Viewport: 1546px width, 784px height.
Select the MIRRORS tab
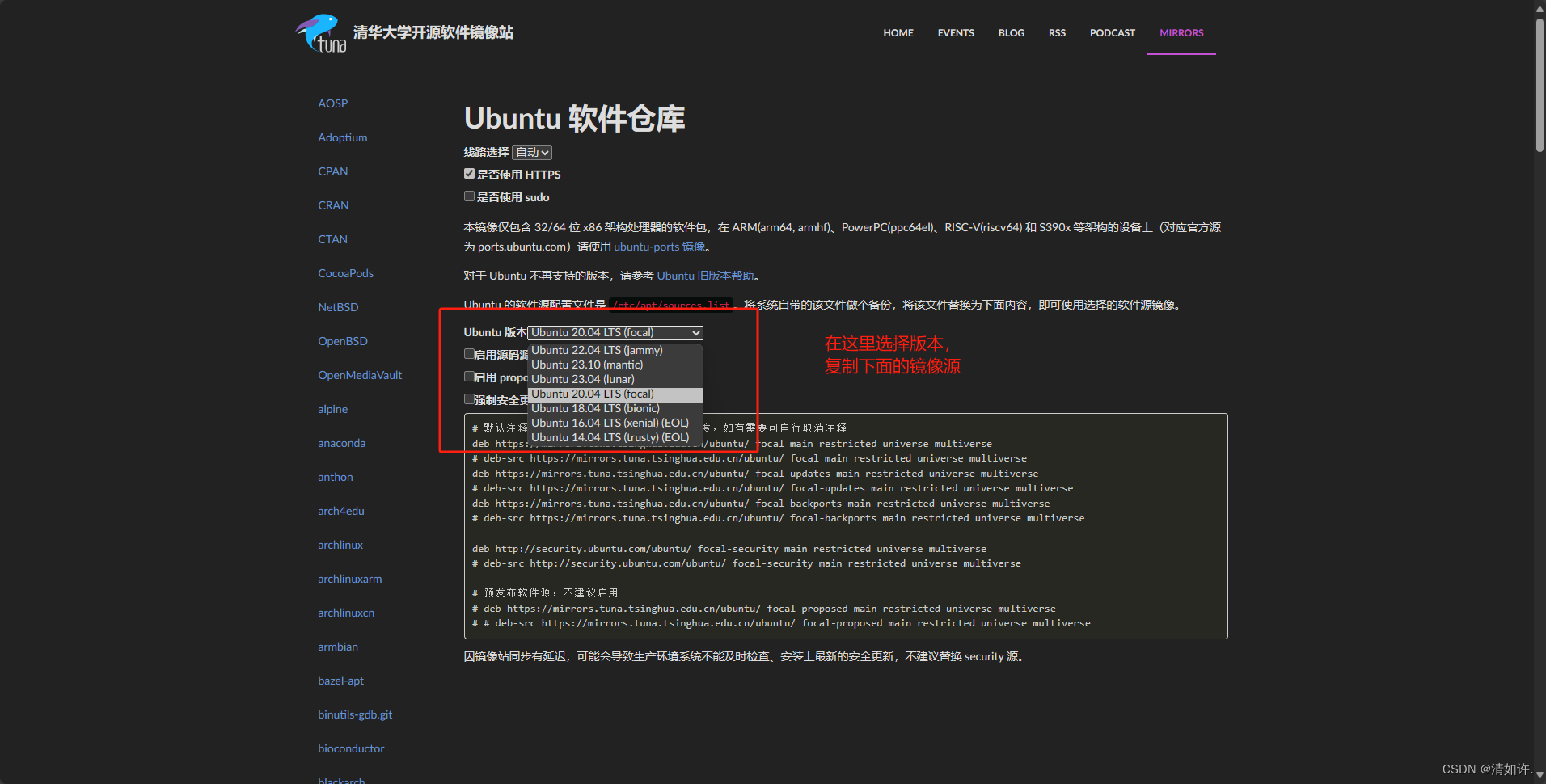click(1181, 33)
